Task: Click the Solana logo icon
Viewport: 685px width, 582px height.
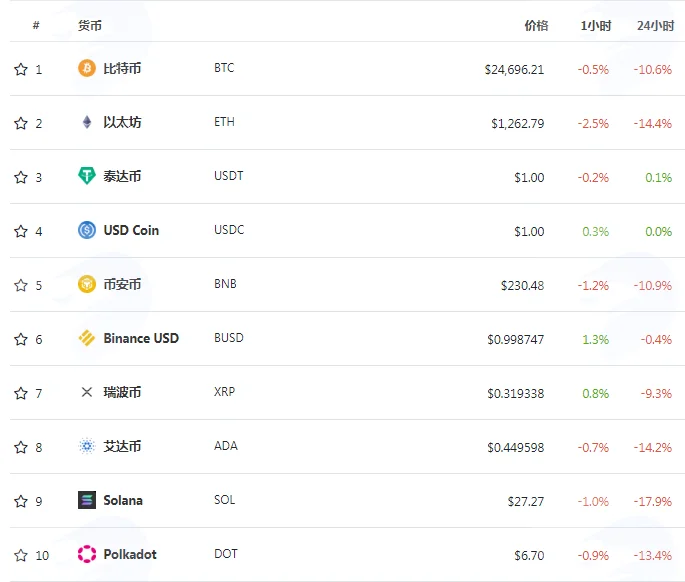Action: (87, 500)
